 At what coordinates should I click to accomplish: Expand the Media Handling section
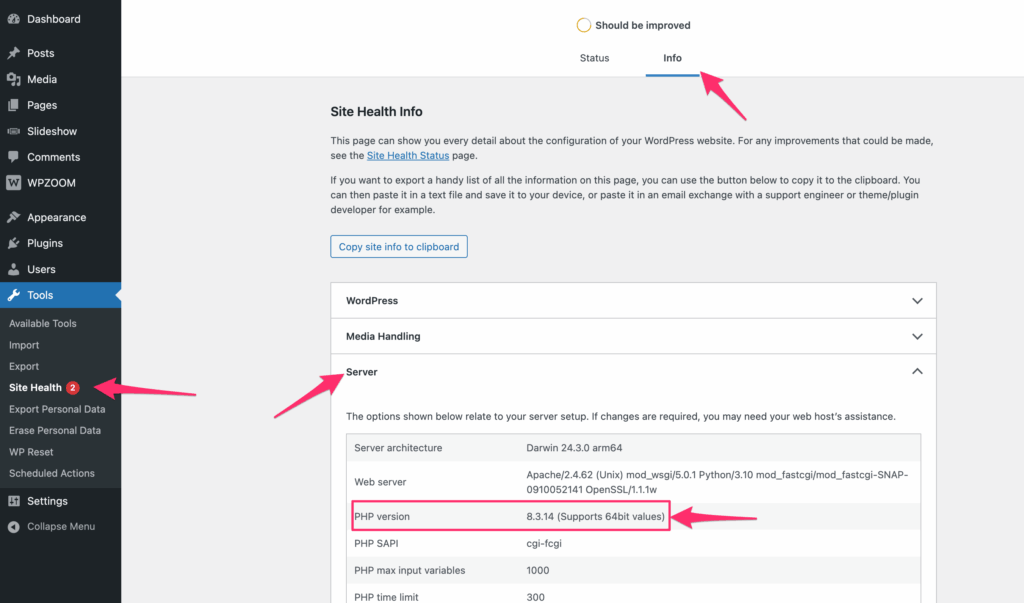pos(633,337)
